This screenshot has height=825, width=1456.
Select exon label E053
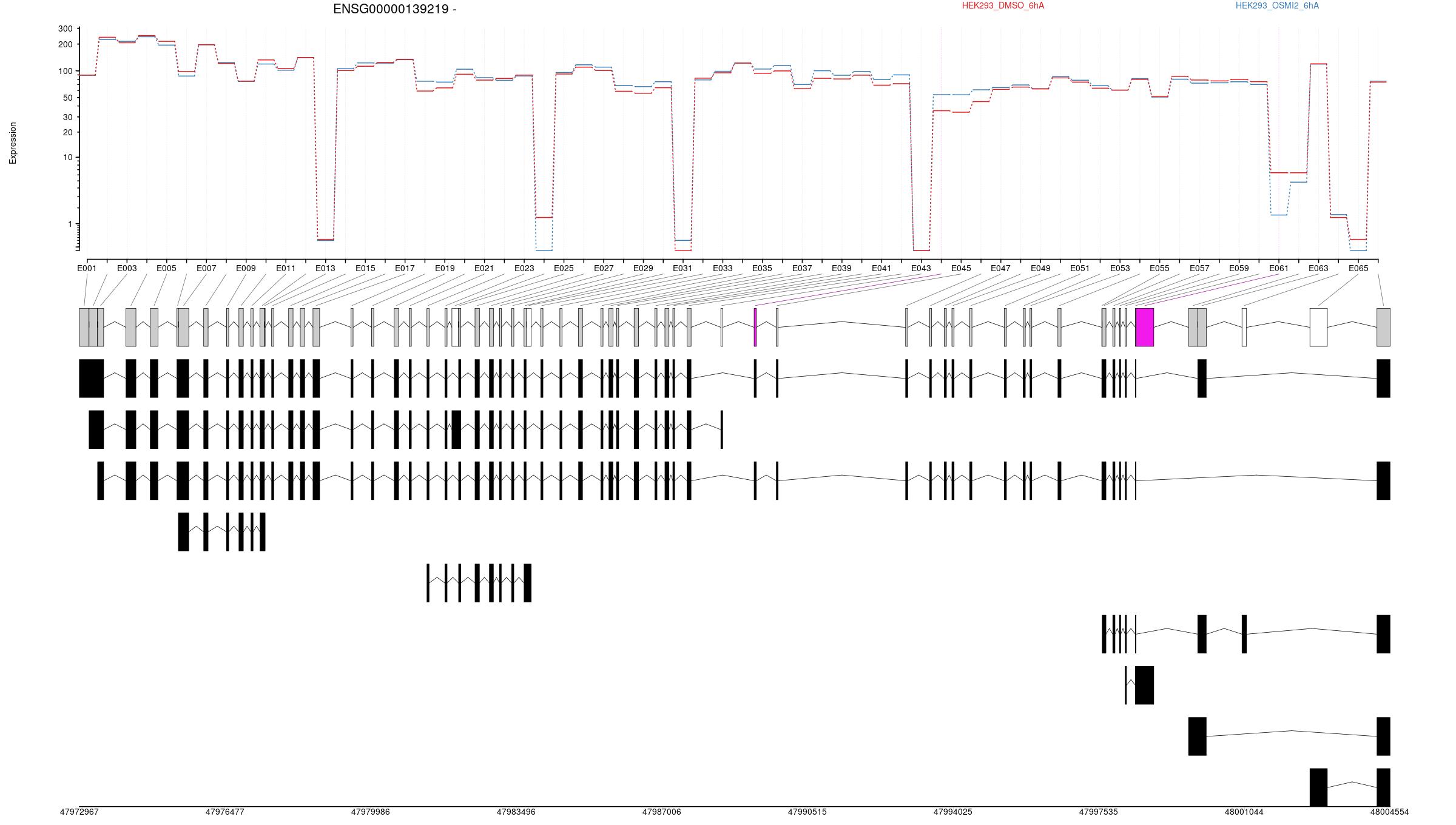1120,268
